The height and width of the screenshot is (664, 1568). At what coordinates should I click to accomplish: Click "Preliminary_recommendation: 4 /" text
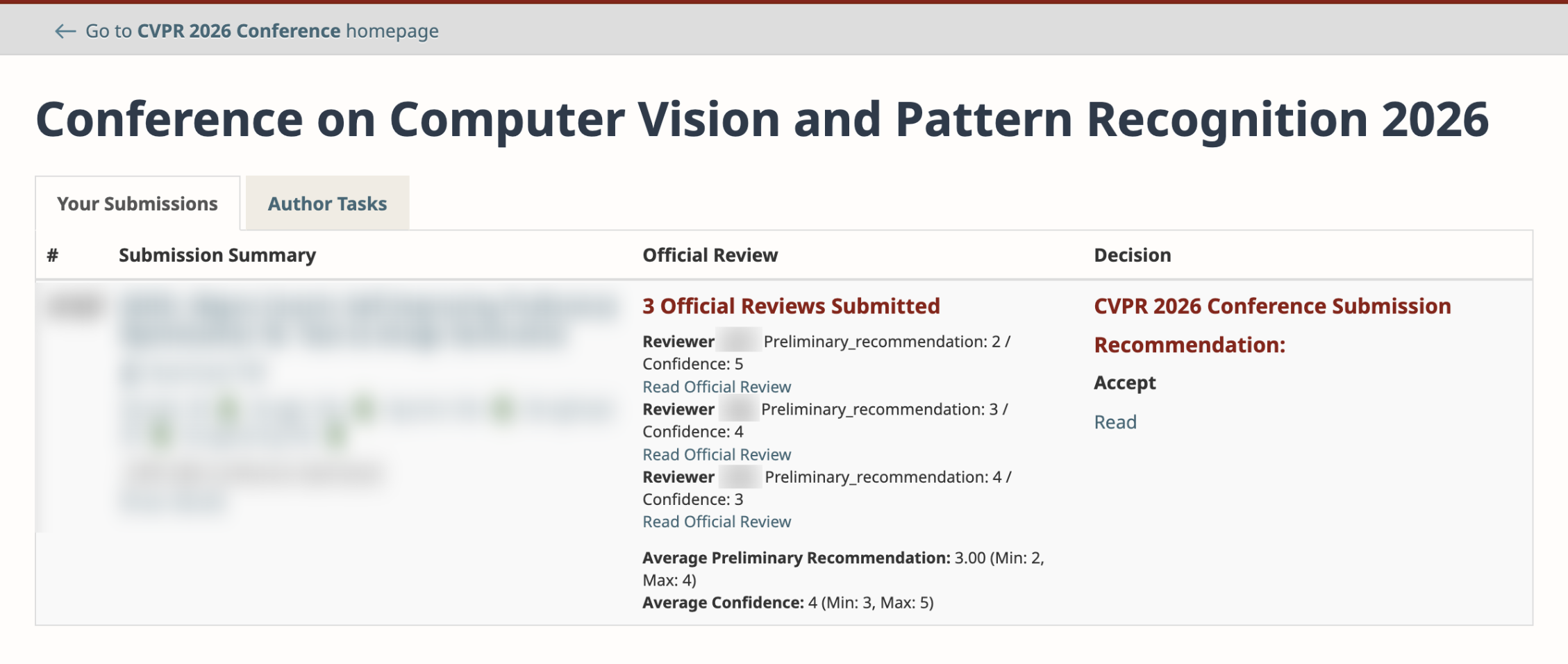[888, 477]
